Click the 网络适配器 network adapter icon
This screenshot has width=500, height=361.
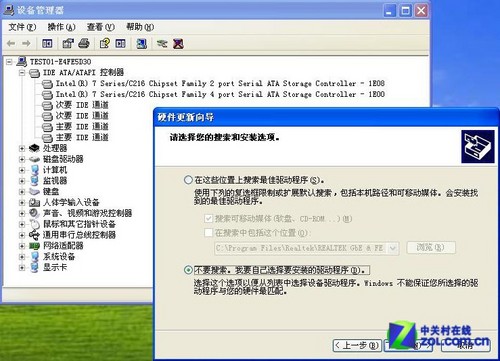click(34, 246)
